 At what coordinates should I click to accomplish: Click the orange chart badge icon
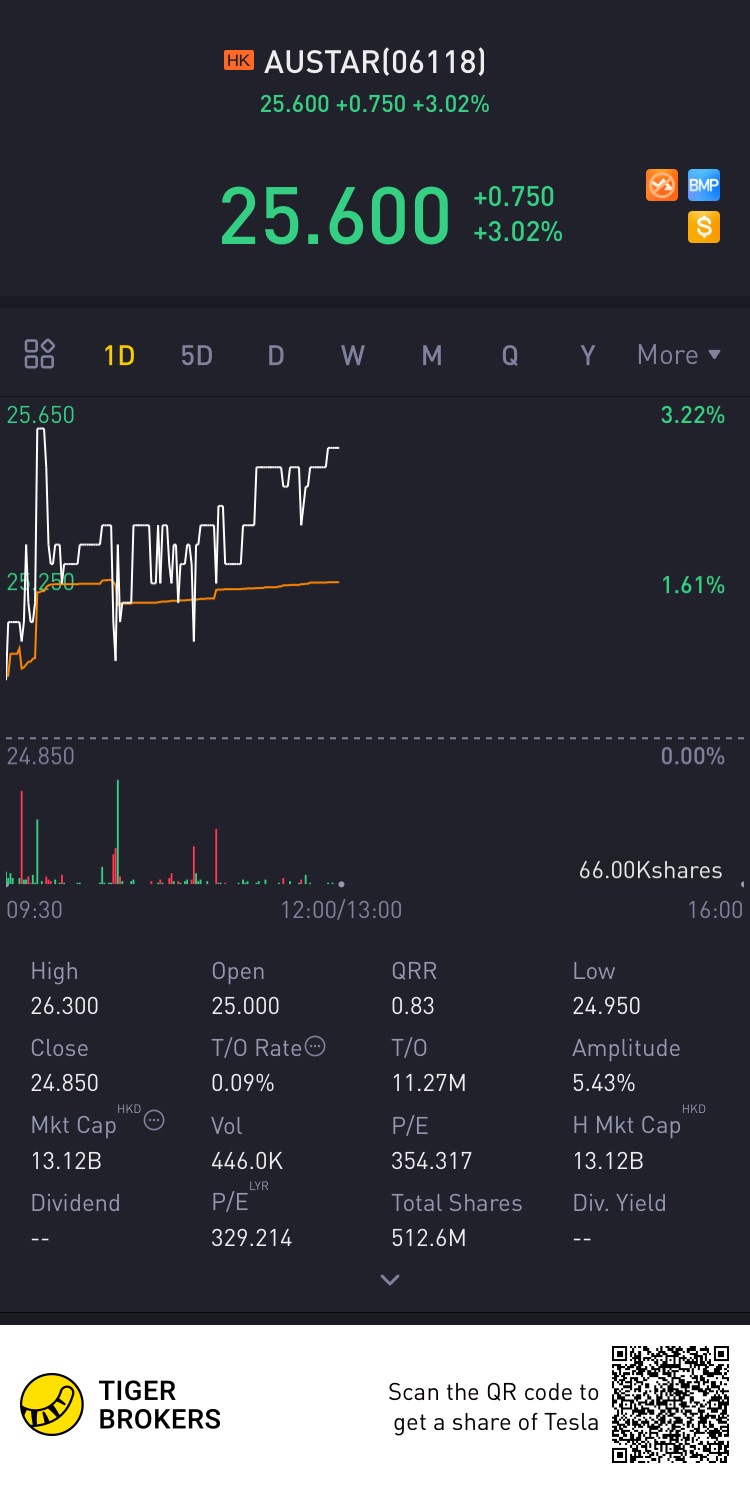tap(662, 185)
